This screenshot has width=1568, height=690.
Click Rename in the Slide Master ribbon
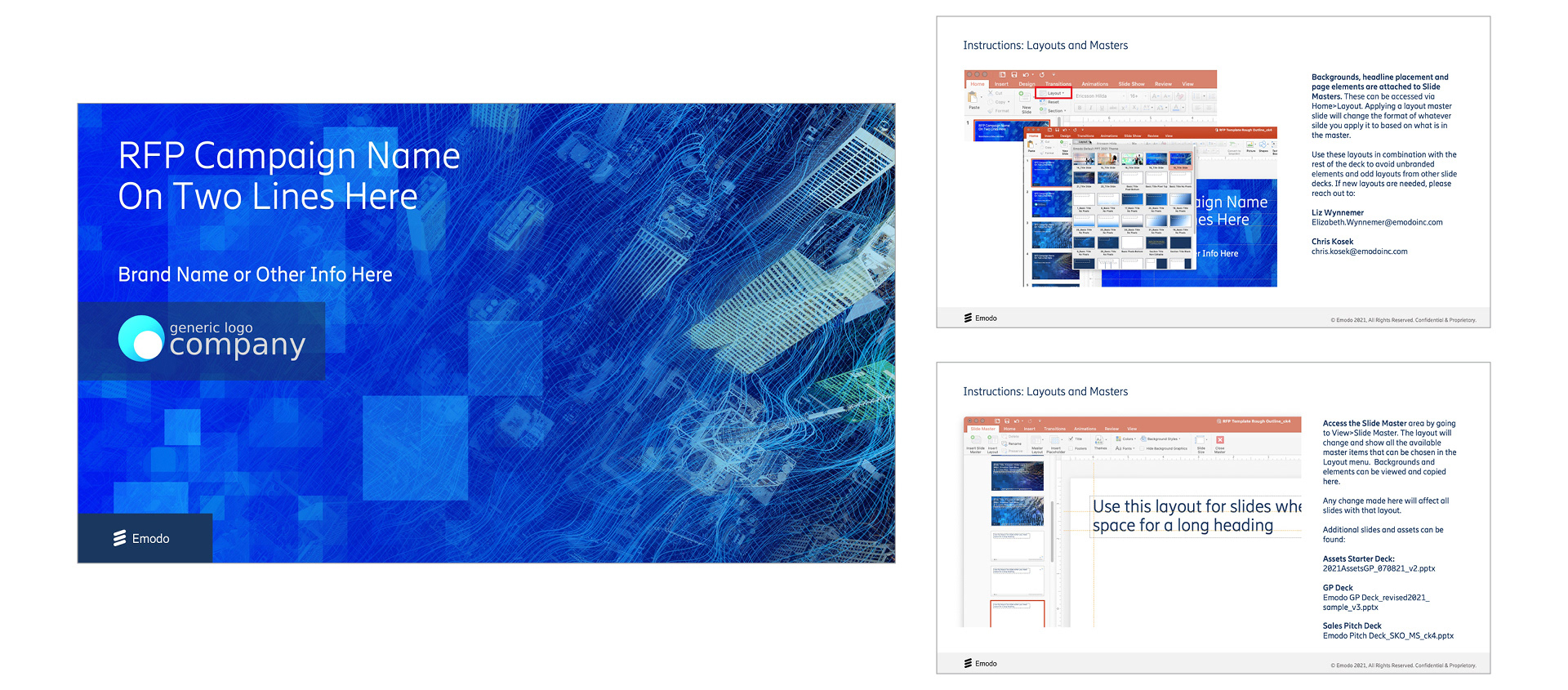(1012, 443)
